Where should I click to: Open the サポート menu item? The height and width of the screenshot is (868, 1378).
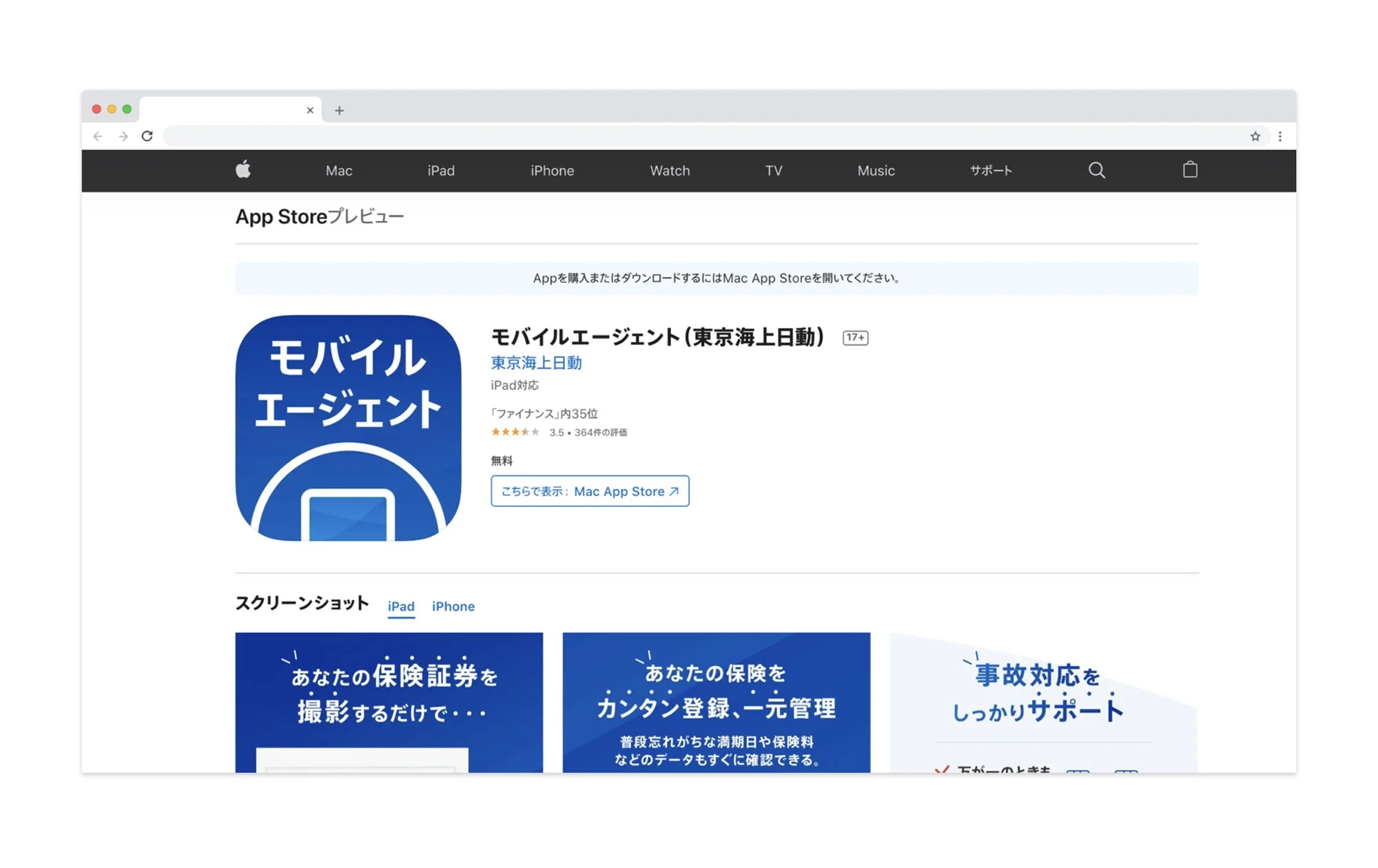coord(991,171)
